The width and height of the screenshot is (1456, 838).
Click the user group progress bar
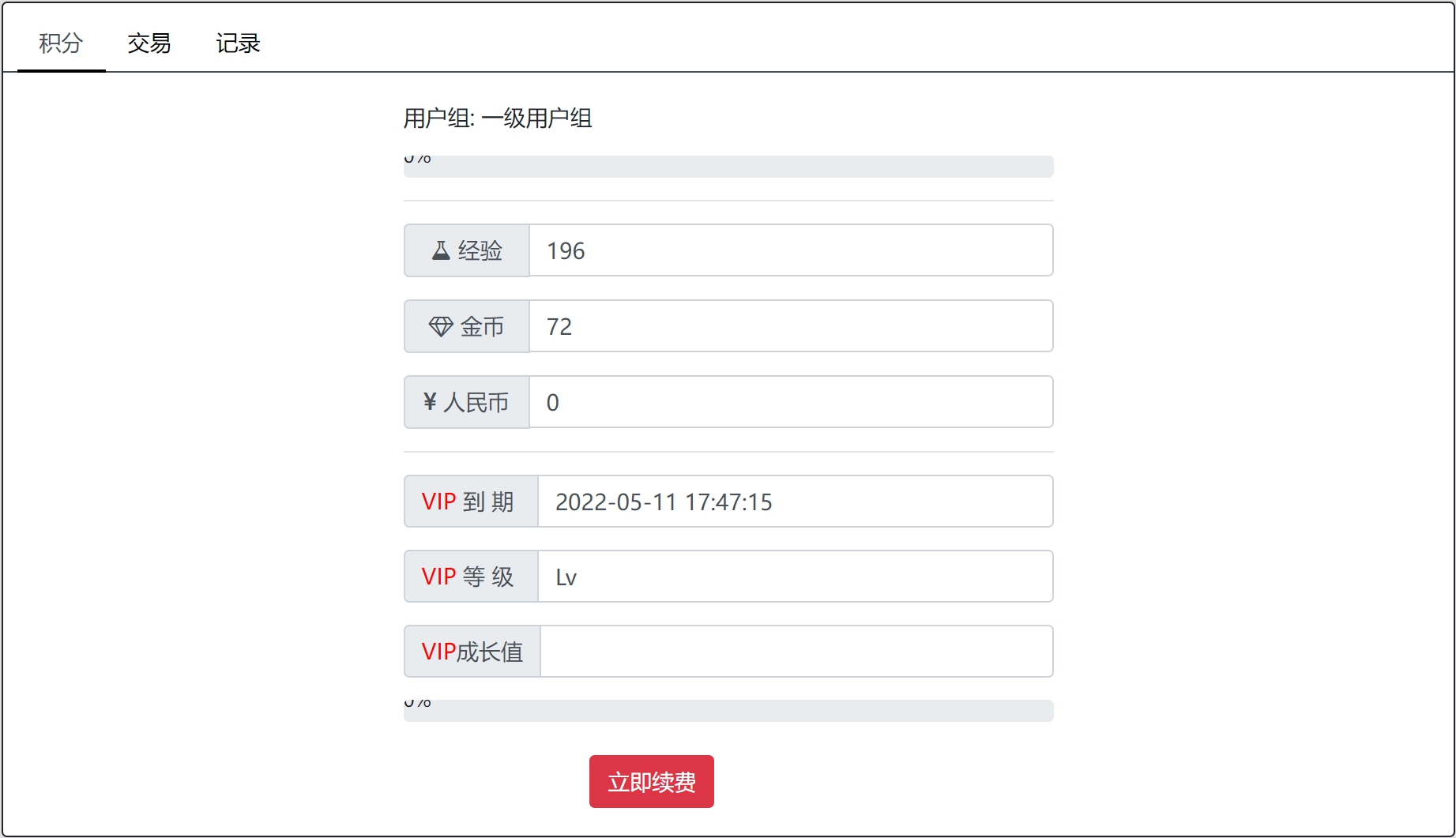728,167
